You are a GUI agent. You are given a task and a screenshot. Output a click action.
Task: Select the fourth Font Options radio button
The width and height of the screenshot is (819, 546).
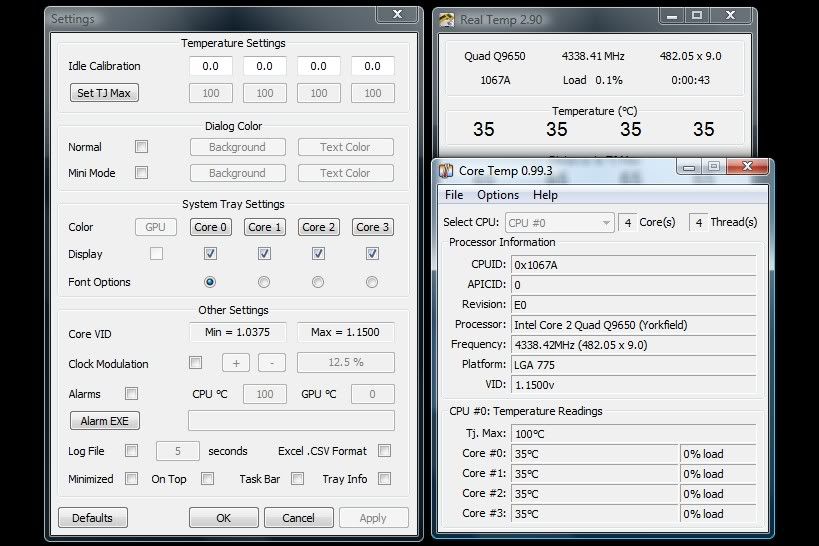372,282
